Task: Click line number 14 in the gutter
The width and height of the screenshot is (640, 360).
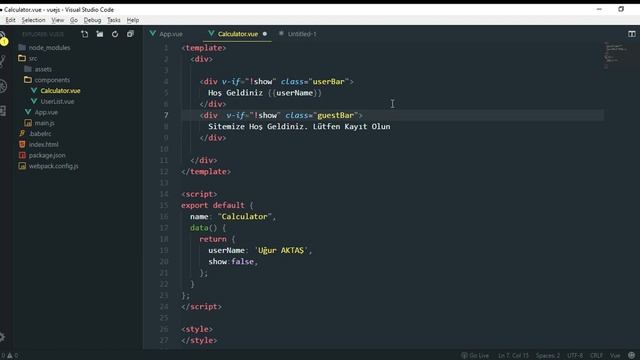Action: (164, 194)
